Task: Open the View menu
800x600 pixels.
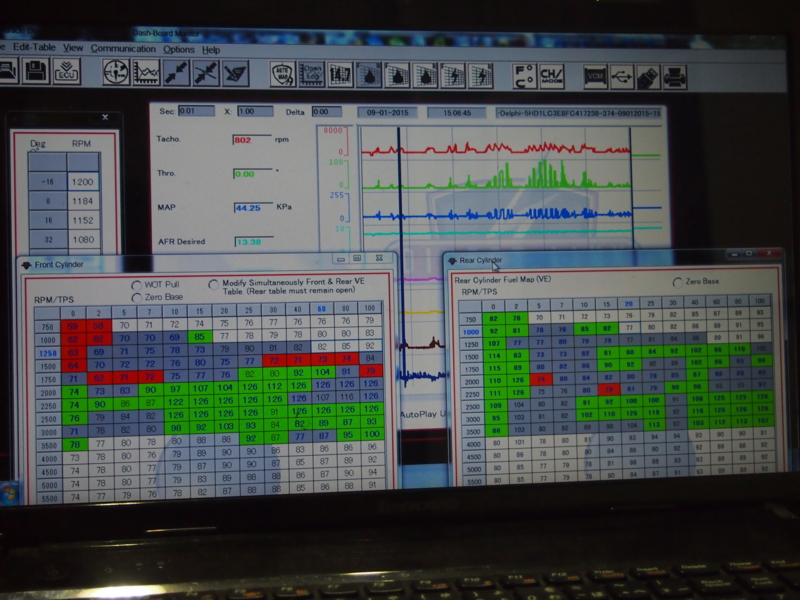Action: click(x=73, y=48)
